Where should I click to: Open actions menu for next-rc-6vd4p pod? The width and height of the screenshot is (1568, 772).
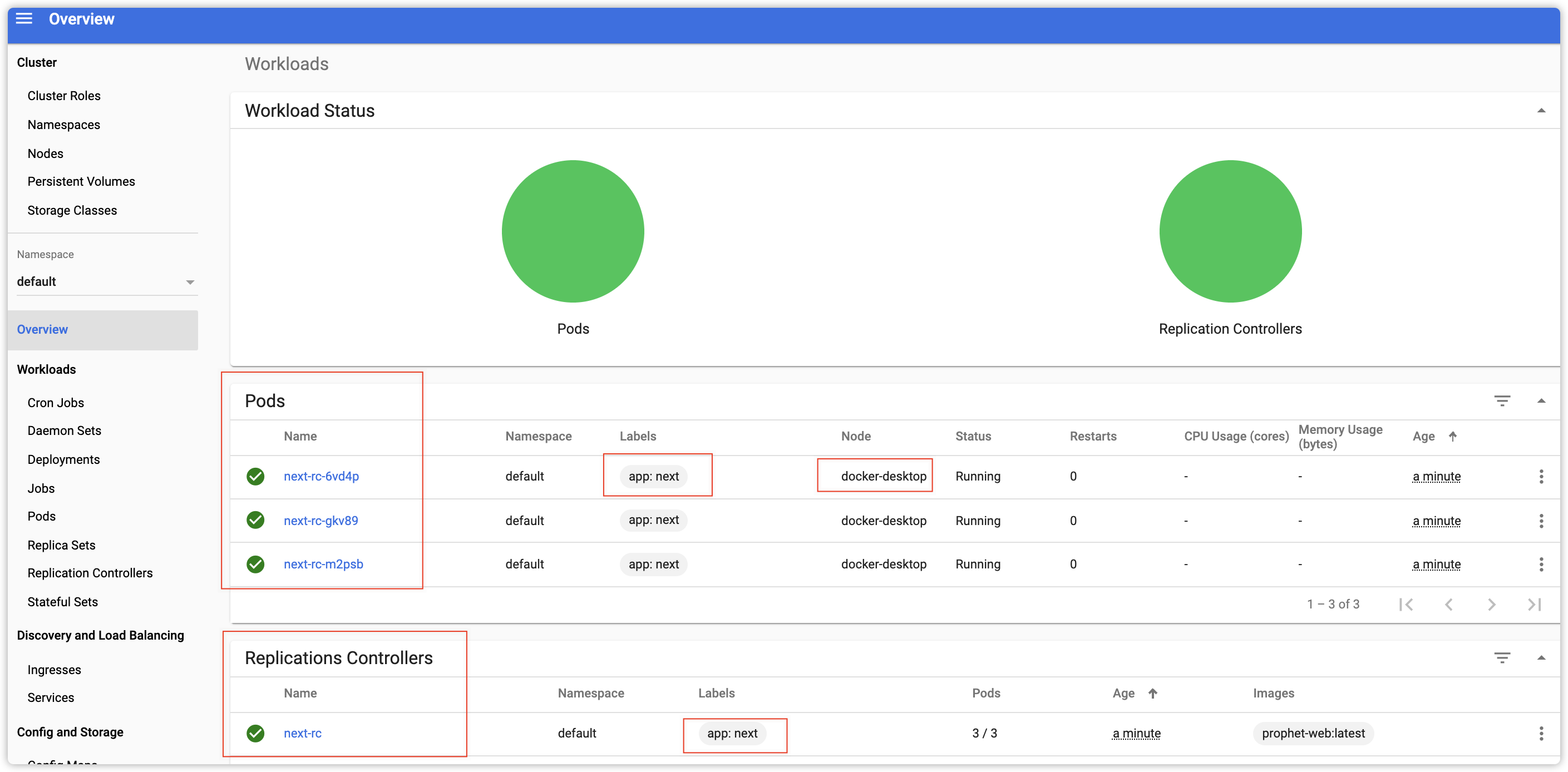1541,476
